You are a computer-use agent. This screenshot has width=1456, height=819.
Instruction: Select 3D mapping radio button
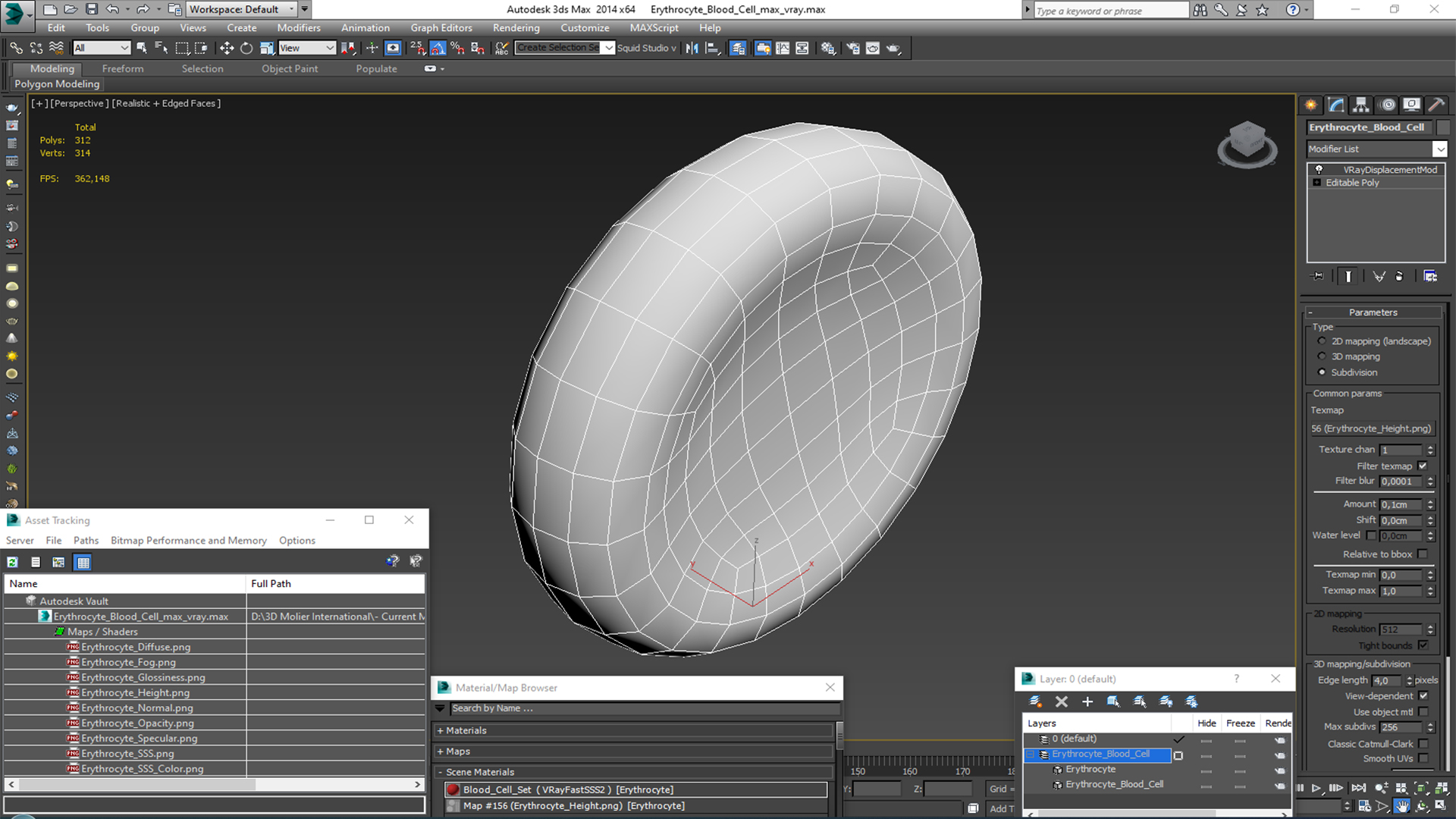[x=1322, y=356]
